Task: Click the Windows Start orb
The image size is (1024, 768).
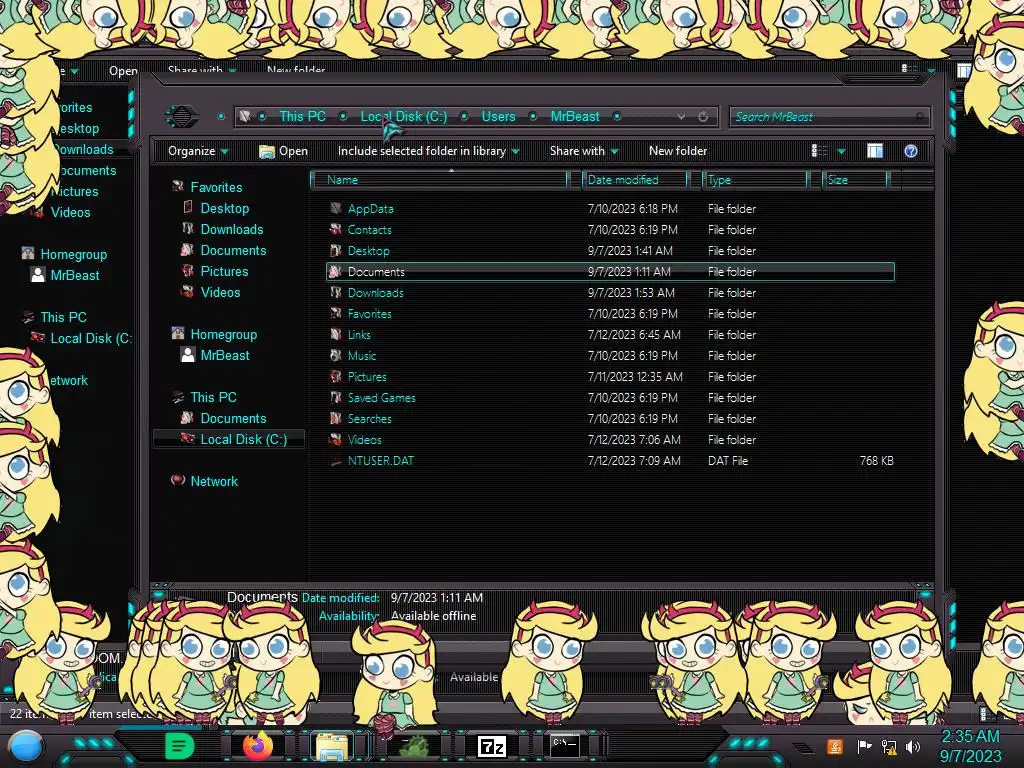Action: (x=25, y=746)
